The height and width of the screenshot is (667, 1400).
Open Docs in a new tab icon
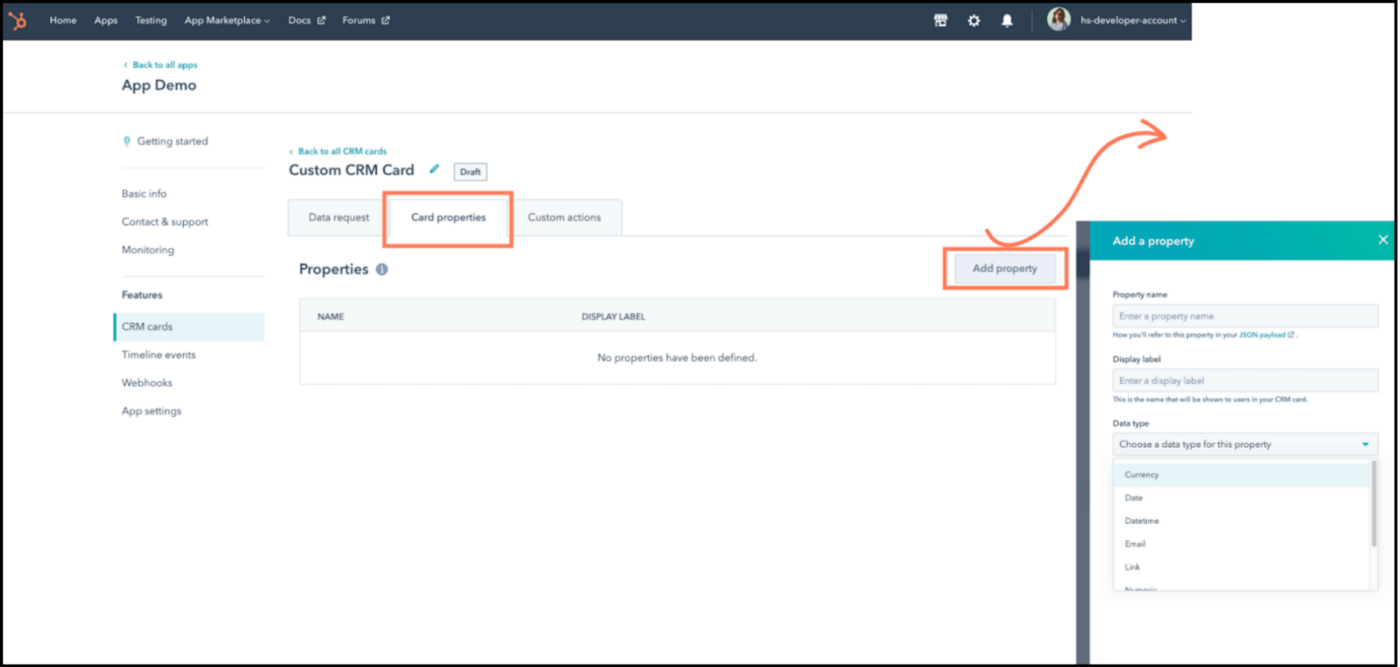(x=319, y=19)
